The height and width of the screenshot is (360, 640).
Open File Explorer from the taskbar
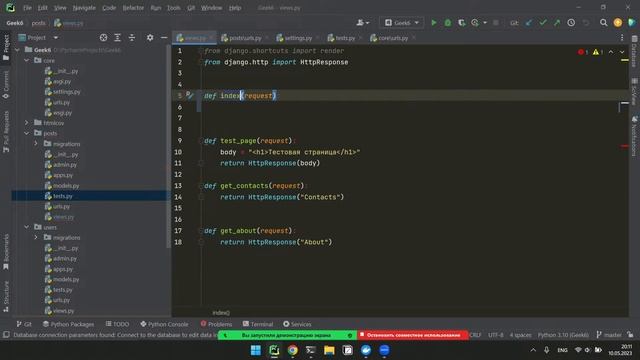click(x=329, y=350)
